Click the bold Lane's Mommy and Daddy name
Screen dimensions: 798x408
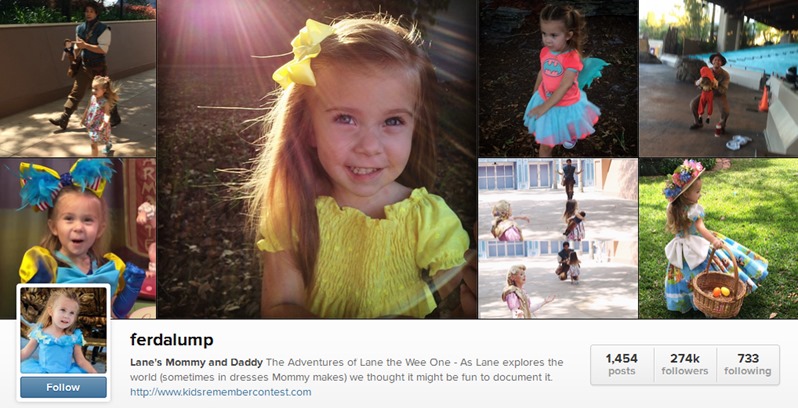[196, 363]
